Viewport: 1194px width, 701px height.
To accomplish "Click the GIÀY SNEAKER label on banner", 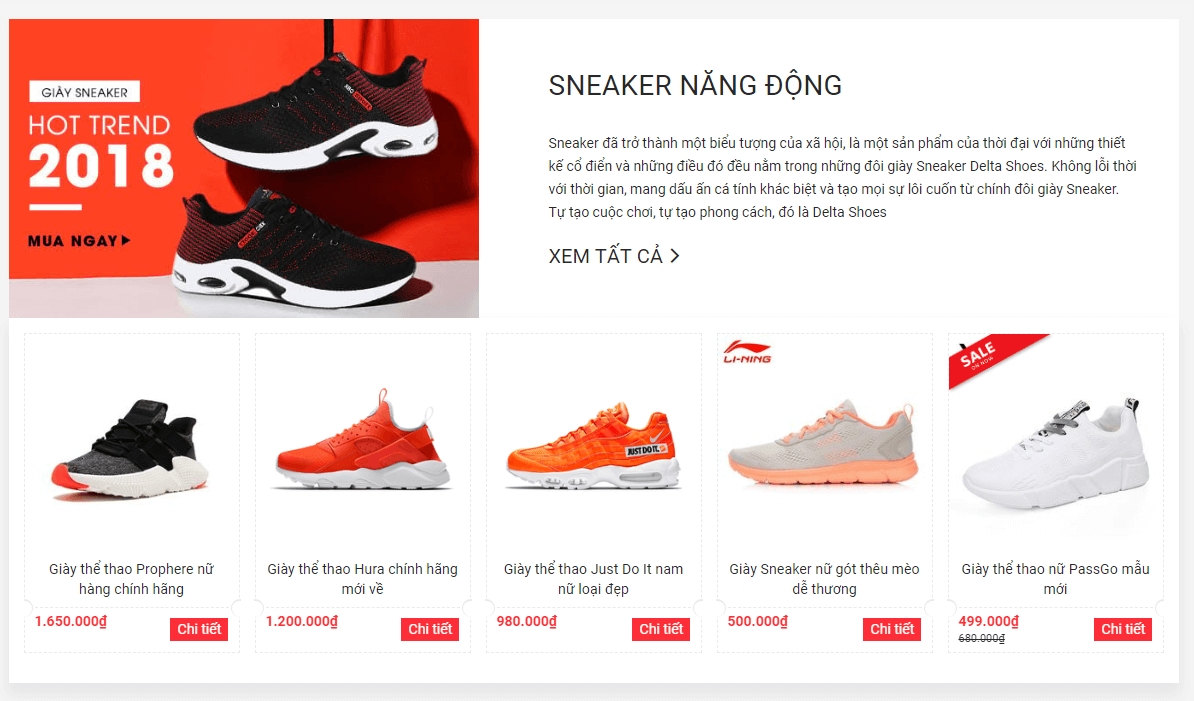I will tap(85, 92).
